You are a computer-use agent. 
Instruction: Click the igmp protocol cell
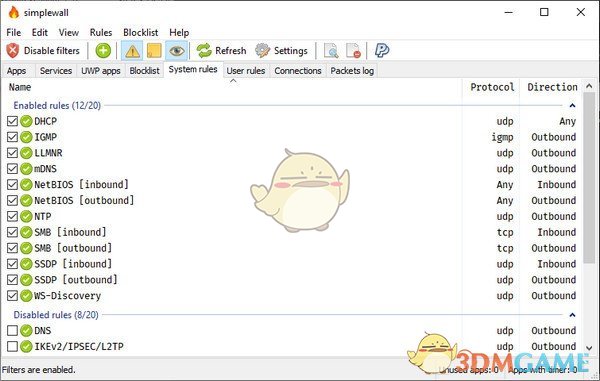[502, 137]
